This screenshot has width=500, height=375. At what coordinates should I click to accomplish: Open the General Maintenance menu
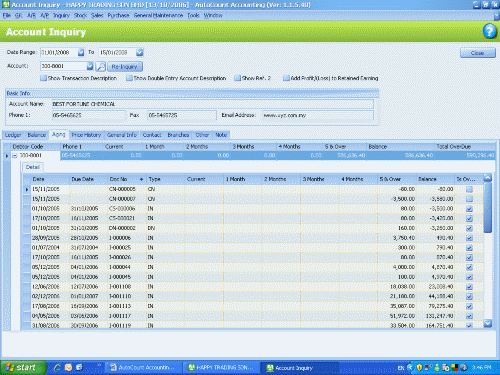(158, 15)
